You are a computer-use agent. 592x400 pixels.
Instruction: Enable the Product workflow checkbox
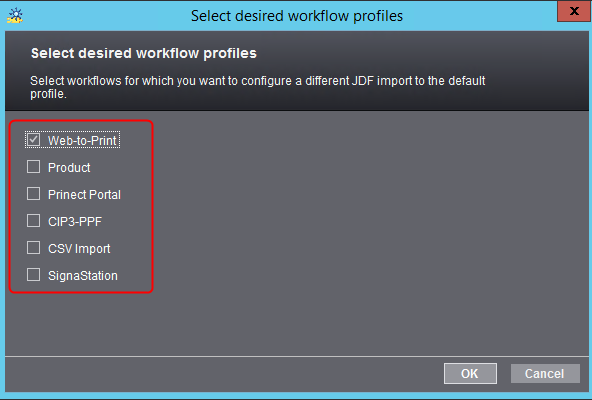click(x=34, y=167)
